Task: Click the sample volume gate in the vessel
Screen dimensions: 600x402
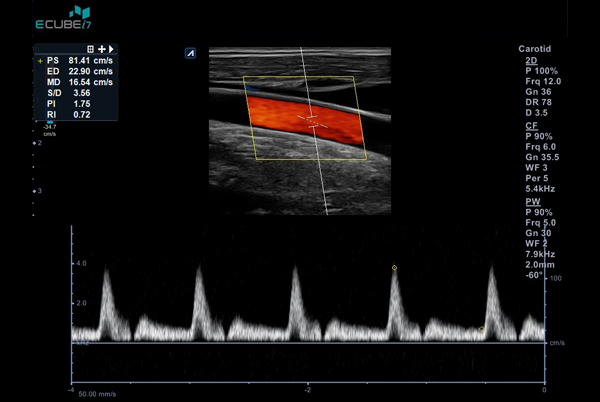Action: (x=313, y=121)
